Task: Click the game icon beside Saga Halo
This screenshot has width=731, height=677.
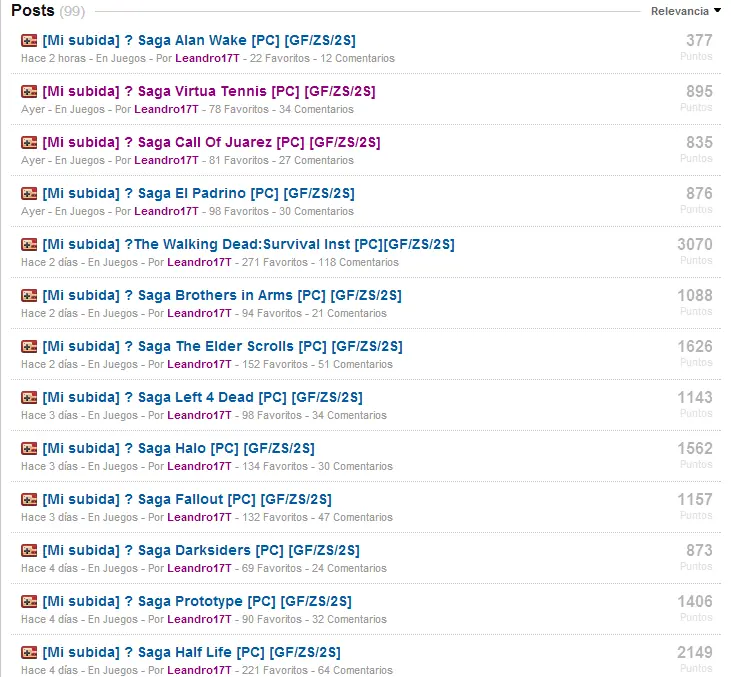Action: pos(29,448)
